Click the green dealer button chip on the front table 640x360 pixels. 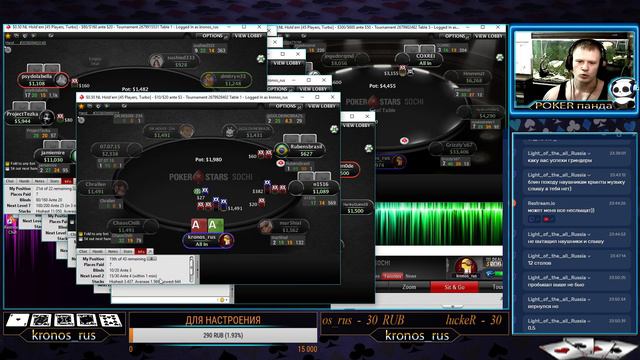[198, 191]
